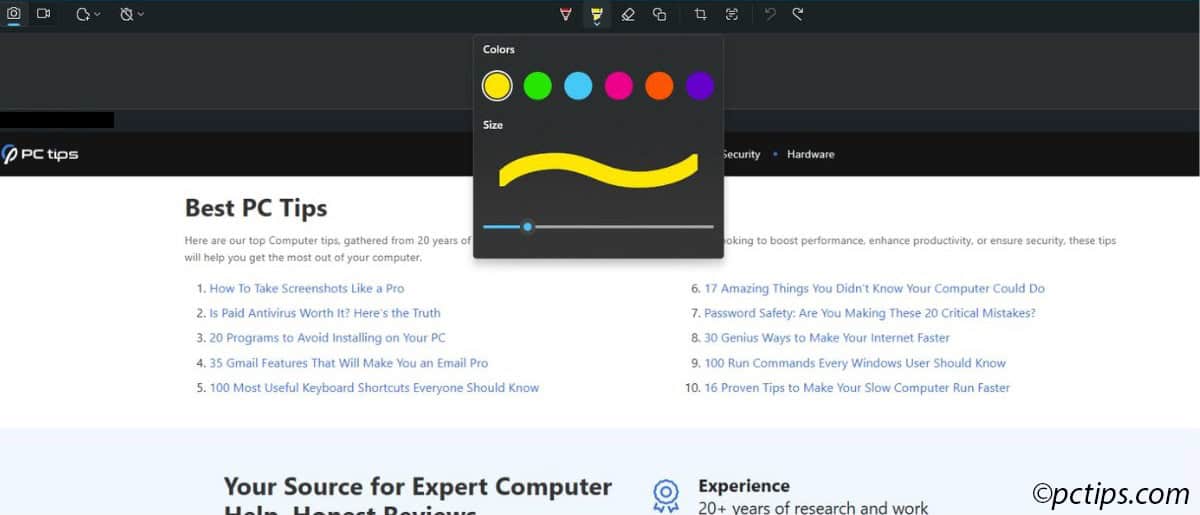
Task: Open the delay snip timer dropdown
Action: [x=132, y=14]
